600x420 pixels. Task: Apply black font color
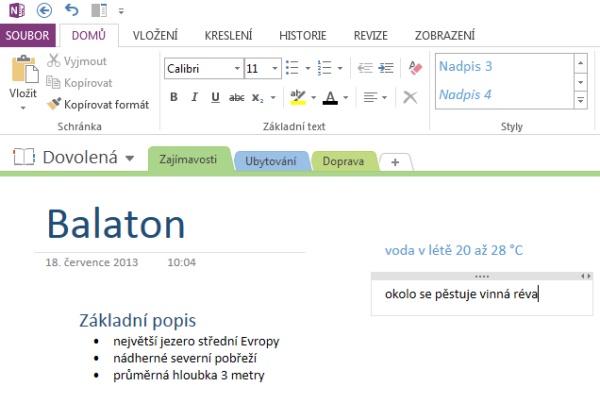[330, 98]
